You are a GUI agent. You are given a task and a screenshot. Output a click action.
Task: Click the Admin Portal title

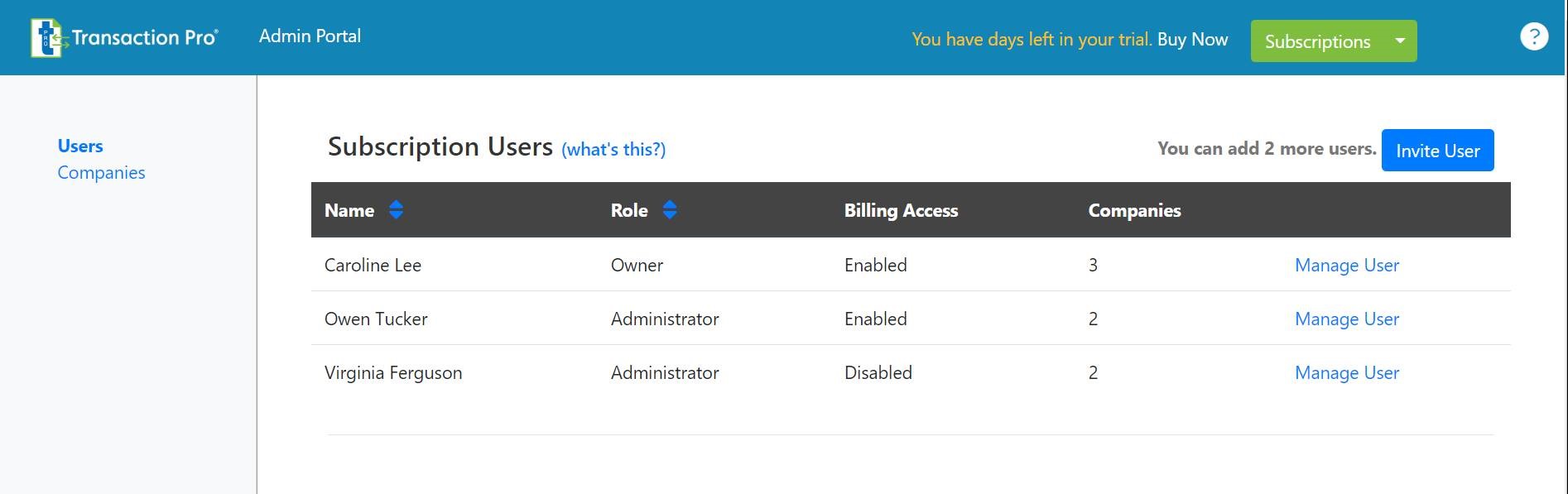pos(310,36)
